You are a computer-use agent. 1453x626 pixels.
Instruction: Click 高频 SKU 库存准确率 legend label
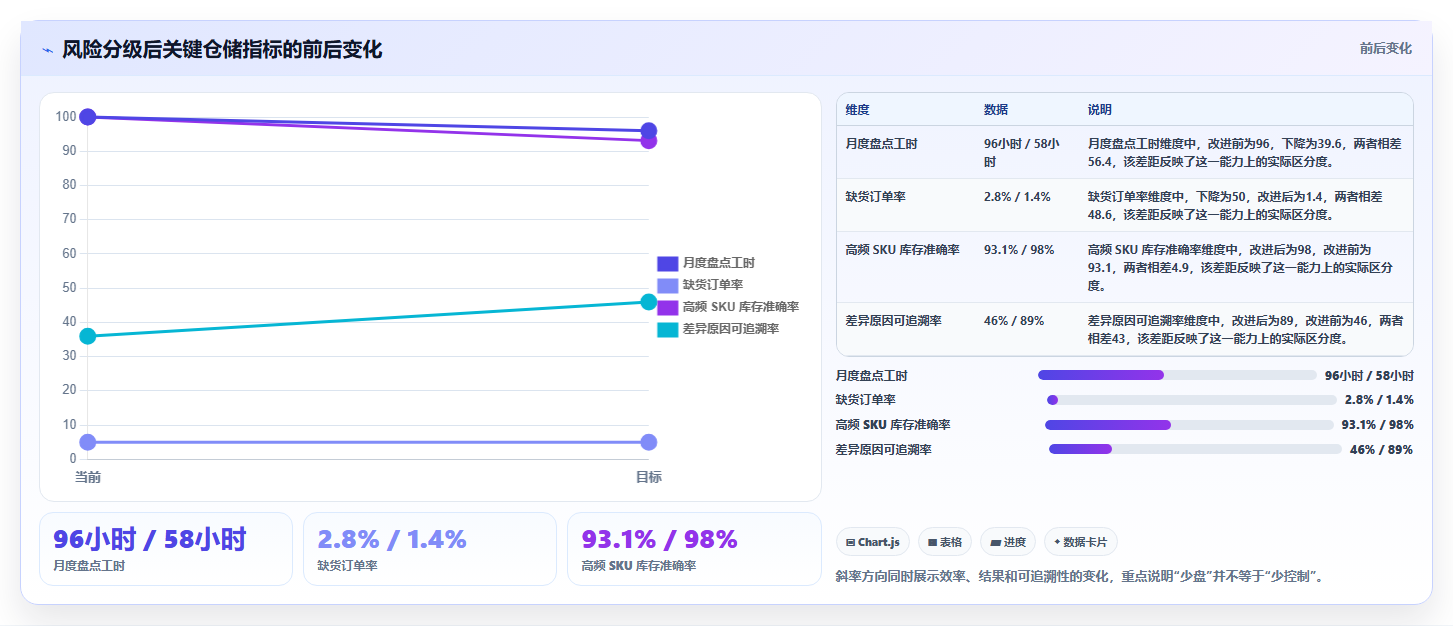pyautogui.click(x=740, y=307)
